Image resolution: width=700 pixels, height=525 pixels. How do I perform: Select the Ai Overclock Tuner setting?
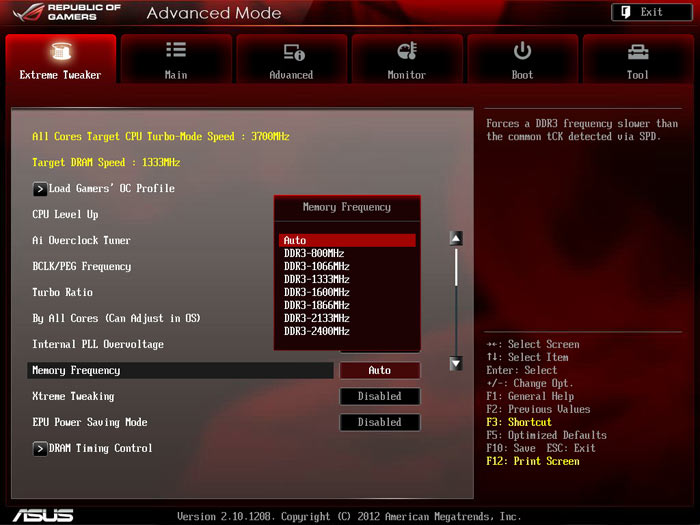click(82, 241)
